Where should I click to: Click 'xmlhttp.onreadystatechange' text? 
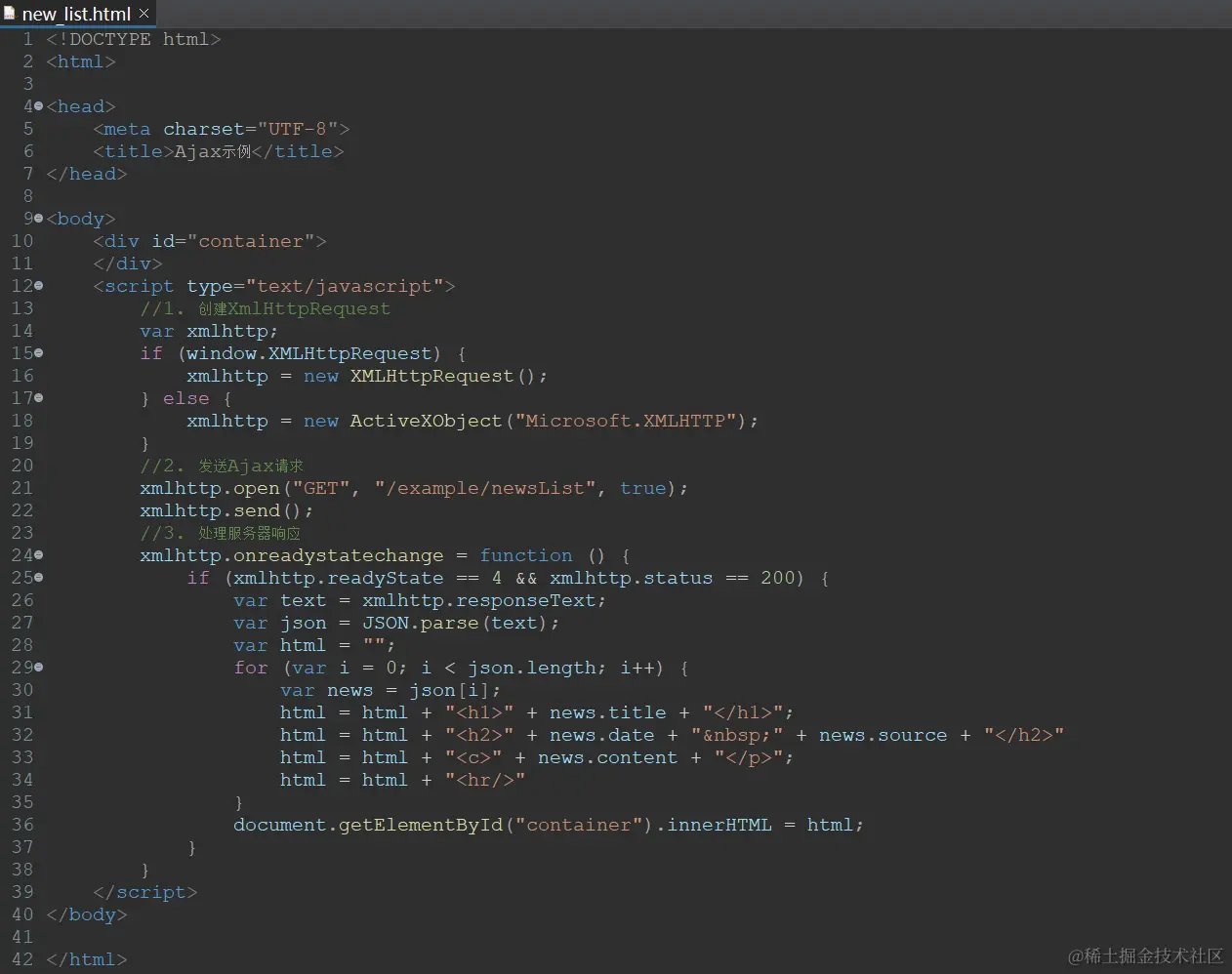pos(291,555)
